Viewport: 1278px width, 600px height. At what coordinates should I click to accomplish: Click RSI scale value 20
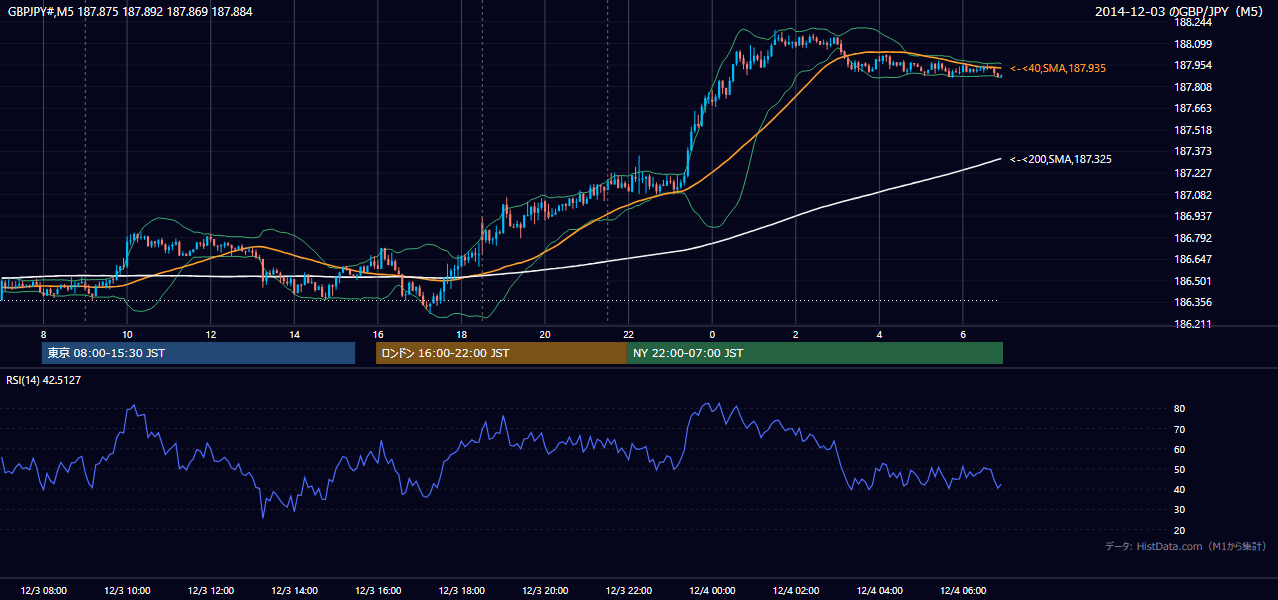(1180, 530)
